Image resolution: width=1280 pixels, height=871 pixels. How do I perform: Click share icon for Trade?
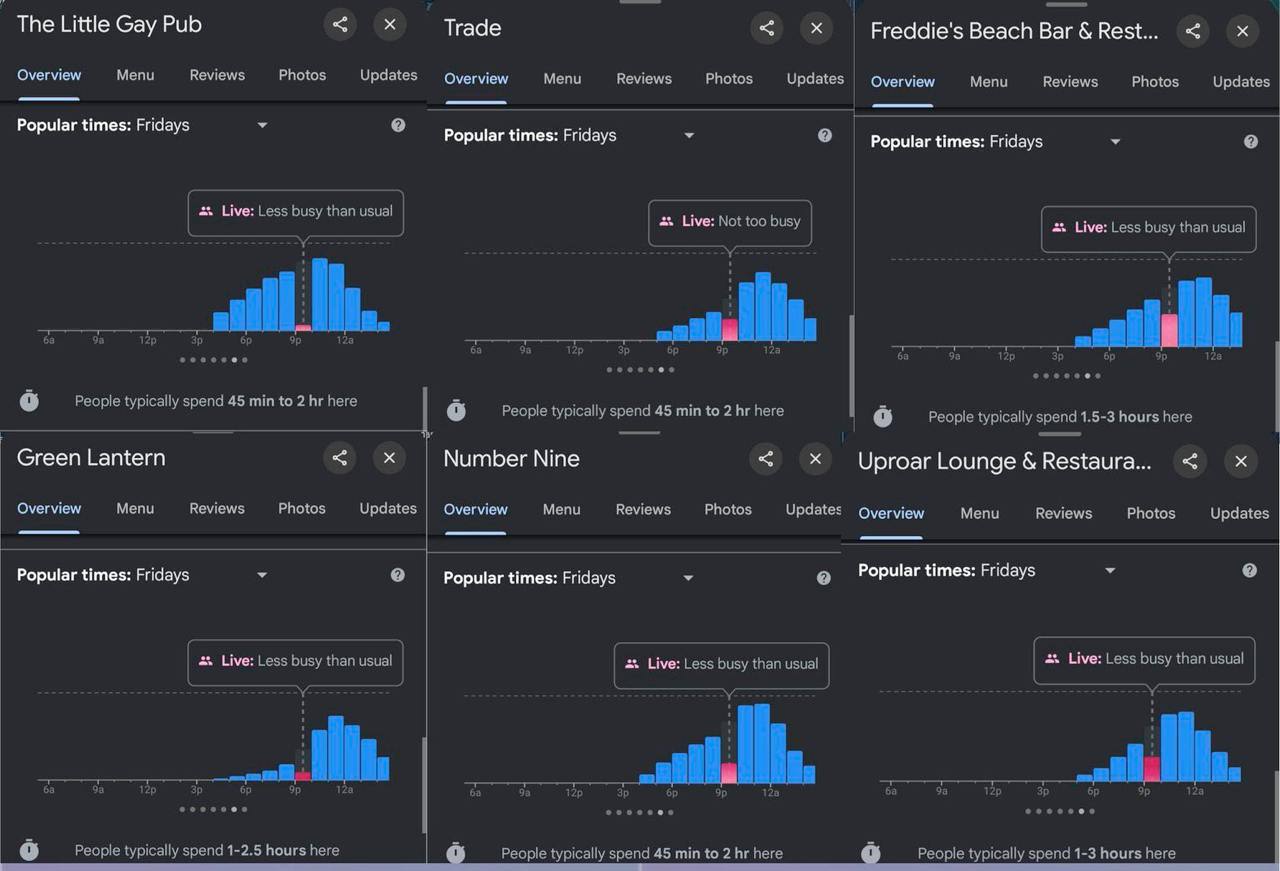pos(767,28)
